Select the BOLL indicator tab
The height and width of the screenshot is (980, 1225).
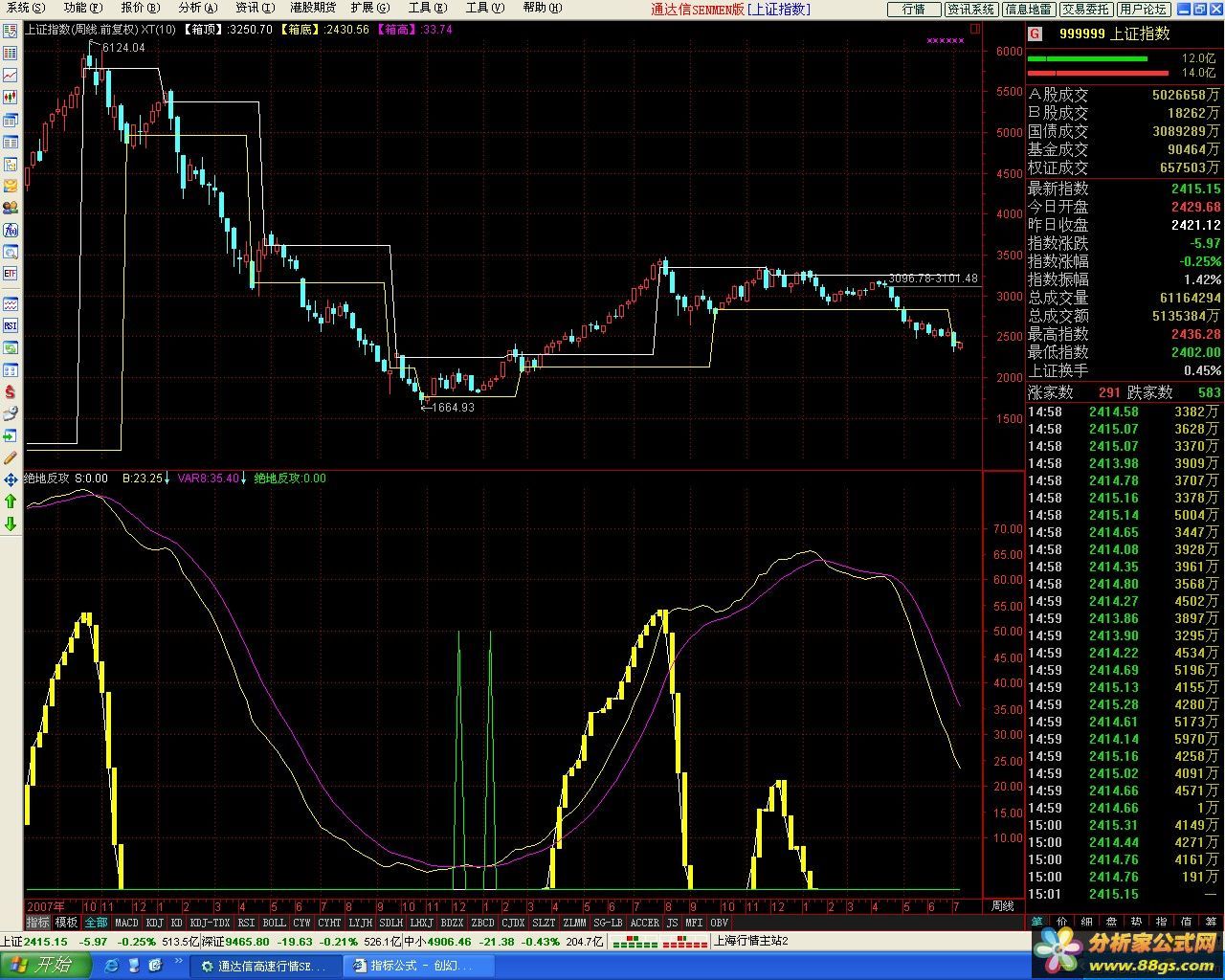(x=274, y=923)
